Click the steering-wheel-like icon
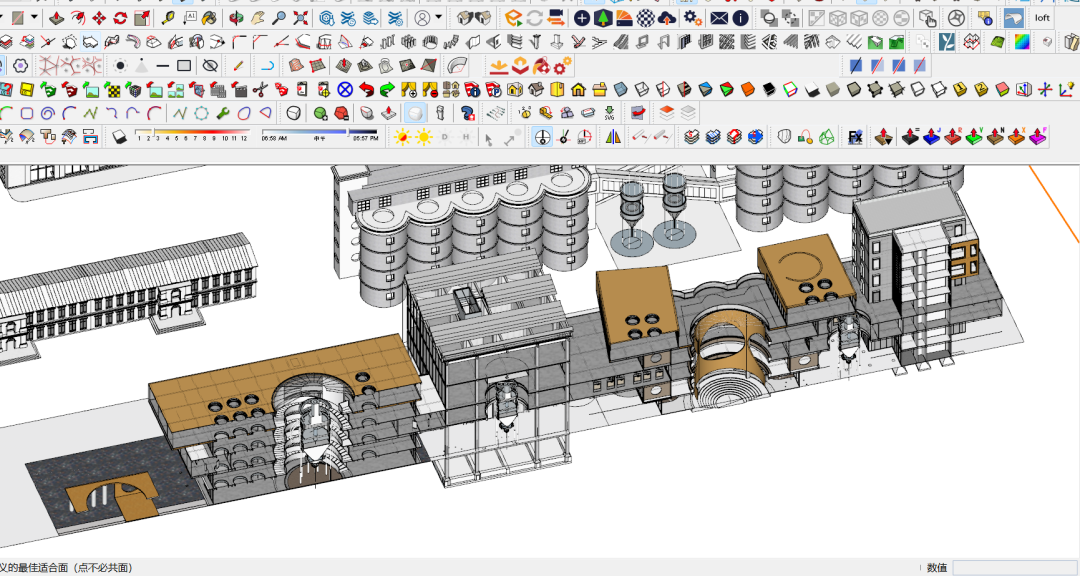 coord(955,18)
